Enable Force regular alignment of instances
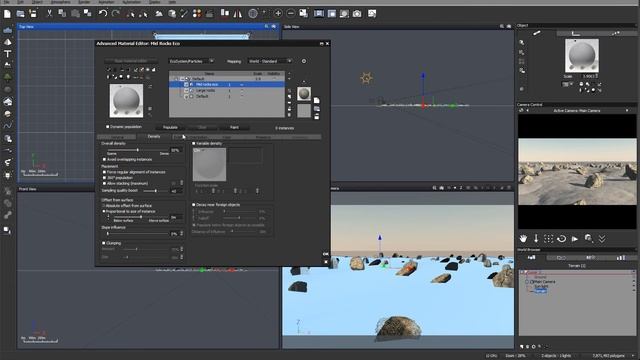The height and width of the screenshot is (360, 640). (x=104, y=172)
